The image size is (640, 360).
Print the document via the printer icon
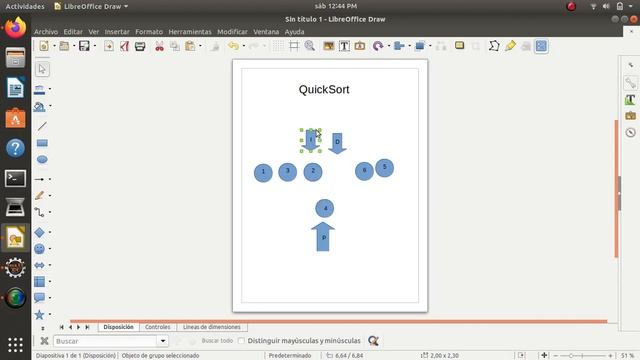click(x=140, y=46)
